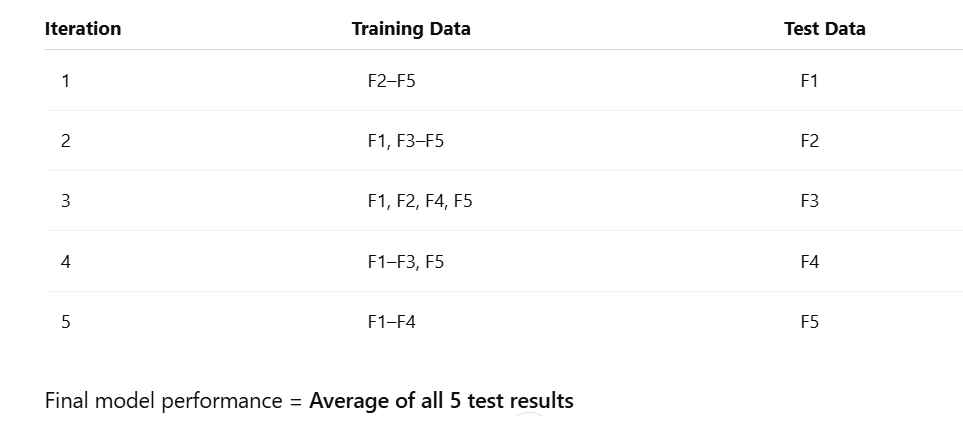Viewport: 963px width, 432px height.
Task: Select the F2 test data cell
Action: point(809,141)
